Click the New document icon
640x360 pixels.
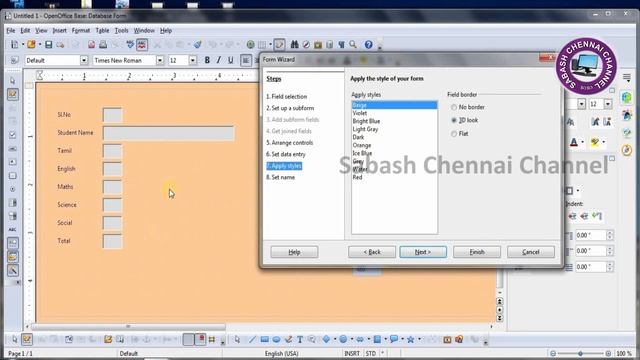tap(15, 44)
